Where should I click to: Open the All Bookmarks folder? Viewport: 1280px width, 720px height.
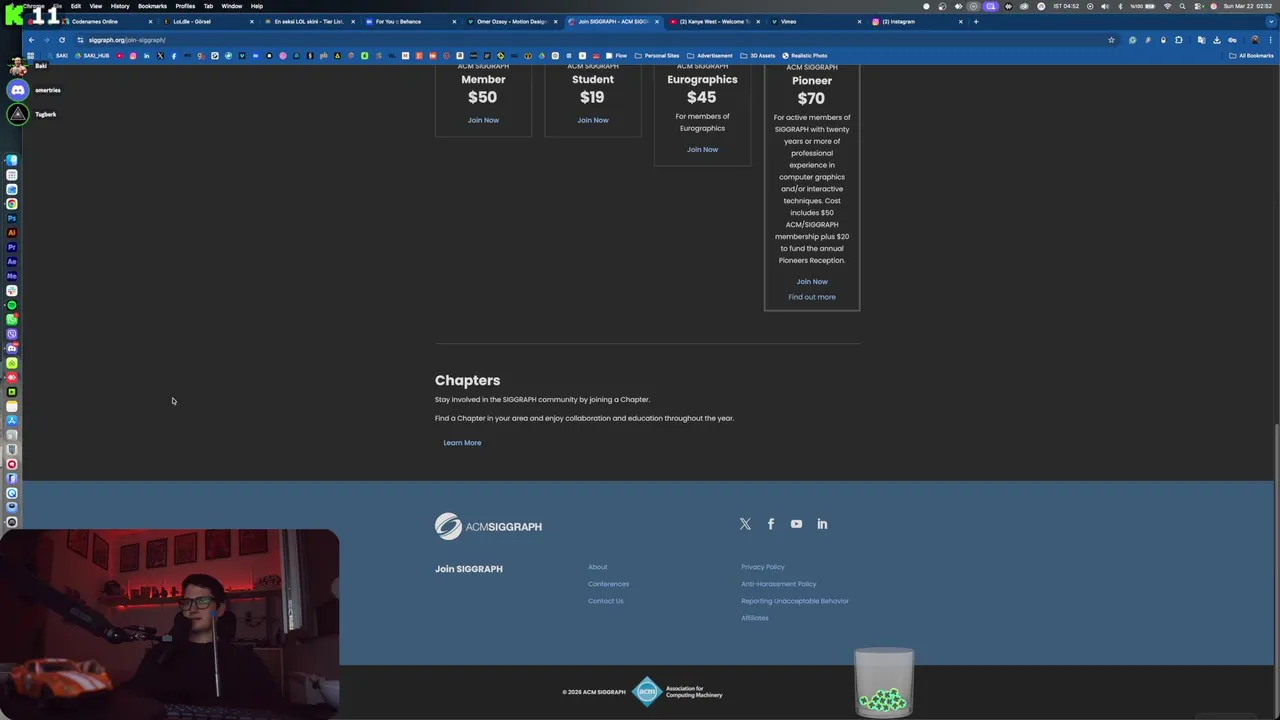click(1251, 56)
